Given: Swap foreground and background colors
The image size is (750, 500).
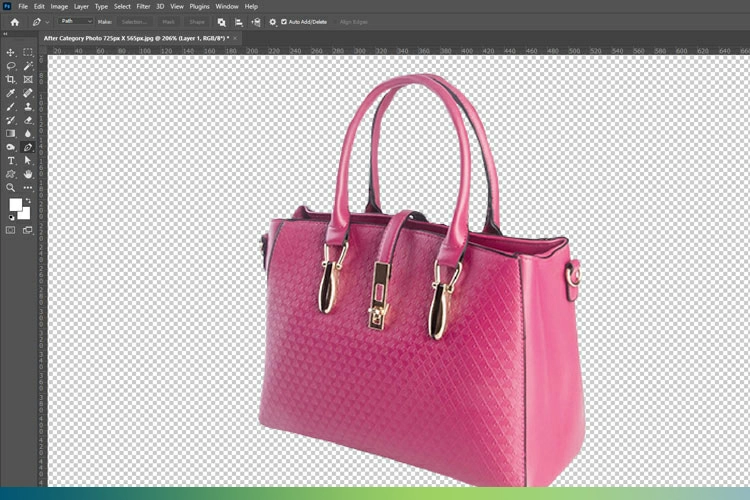Looking at the screenshot, I should point(27,199).
